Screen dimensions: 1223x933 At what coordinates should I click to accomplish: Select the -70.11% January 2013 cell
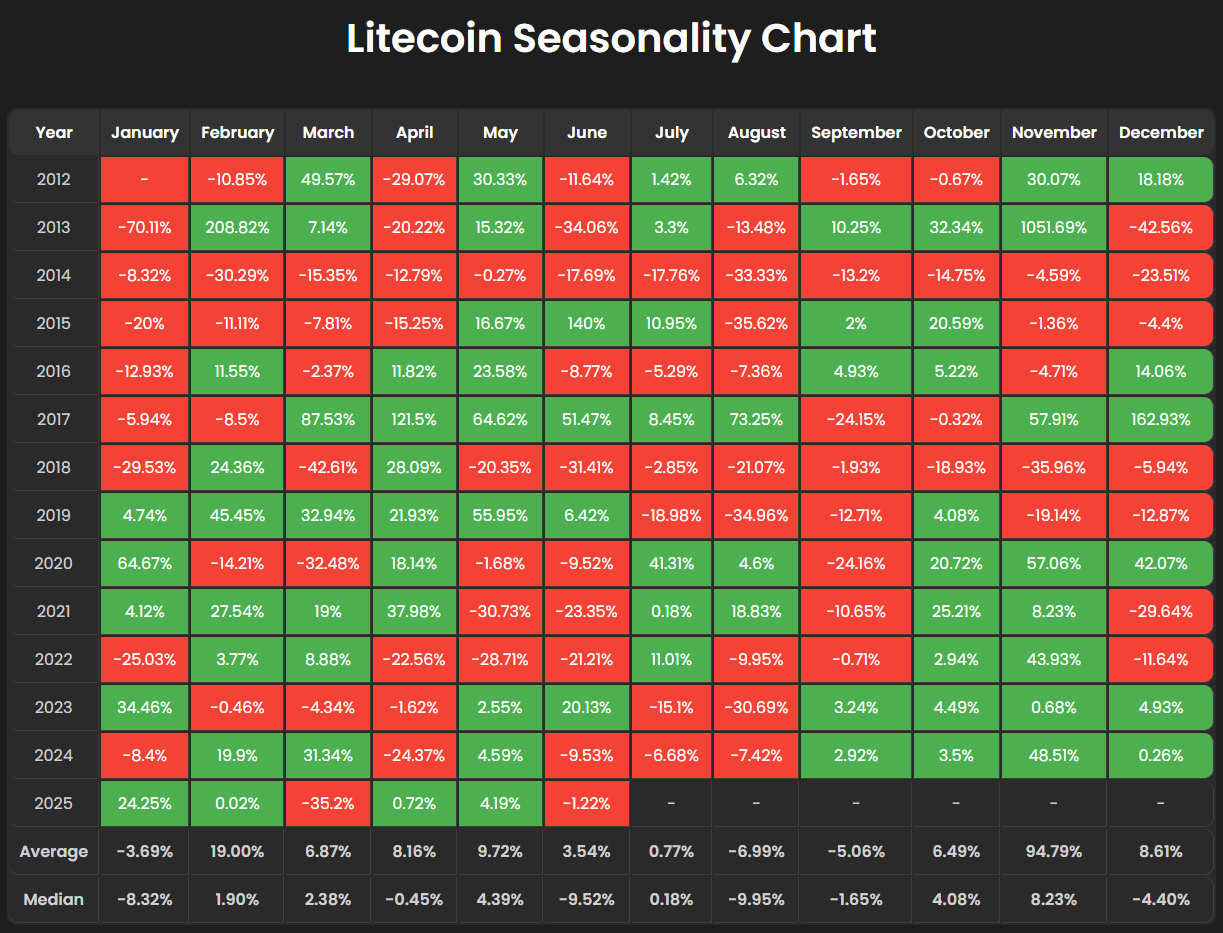coord(145,228)
